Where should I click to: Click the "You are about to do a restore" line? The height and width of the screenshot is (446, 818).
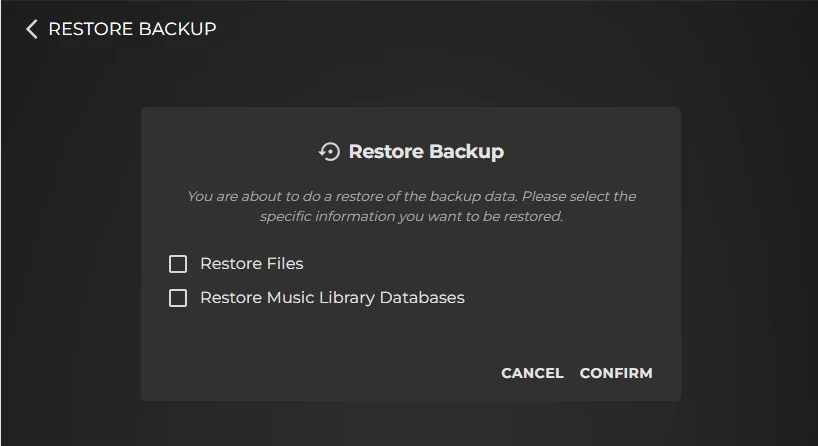tap(411, 196)
